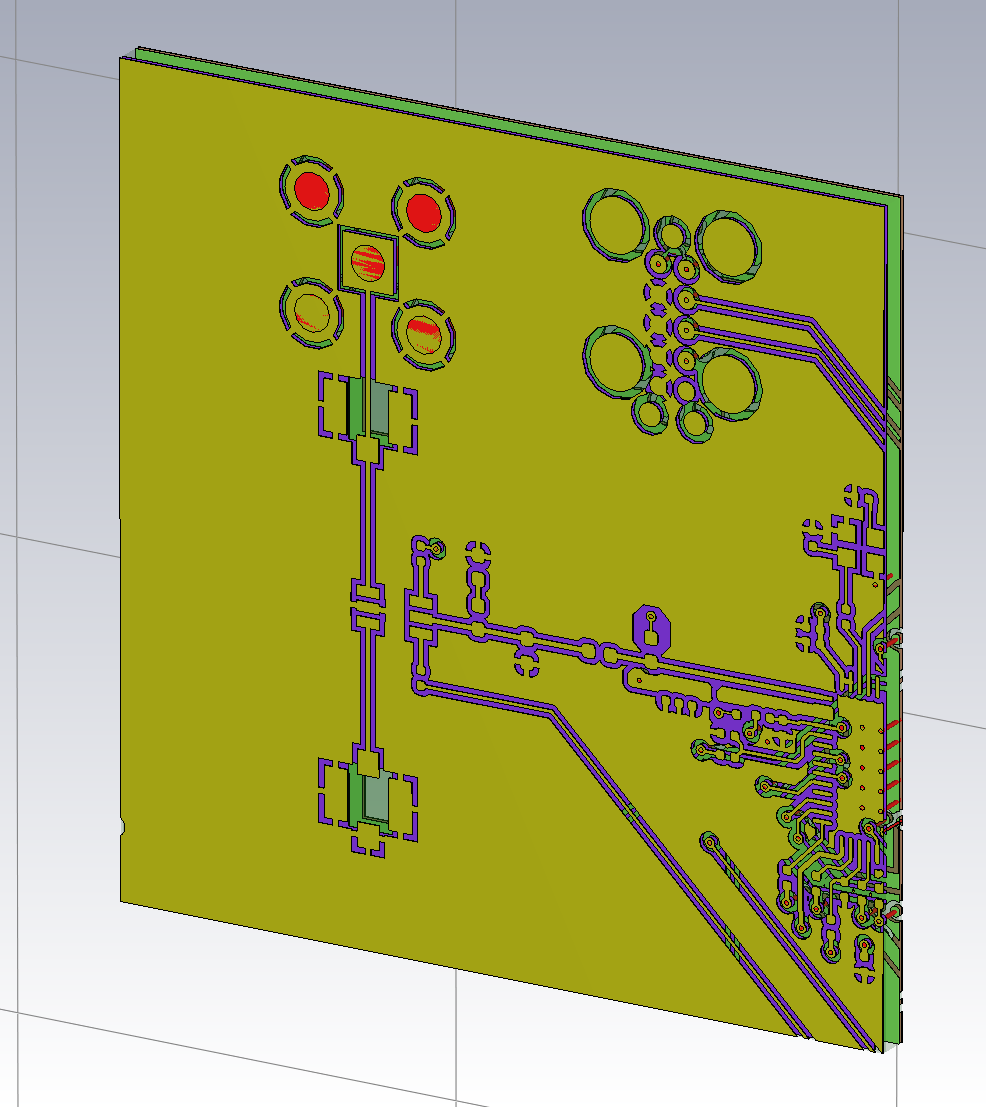This screenshot has width=986, height=1107.
Task: Select the upper-left large ring mounting hole near connector
Action: tap(615, 225)
